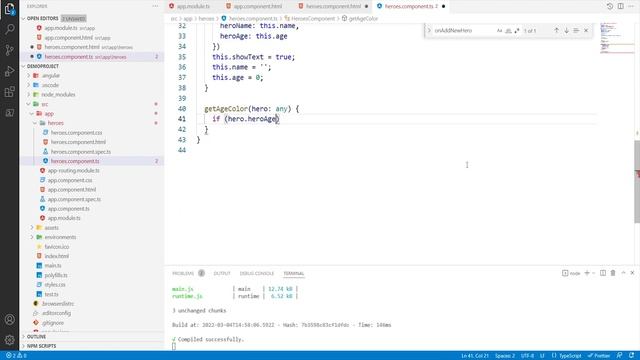Open the Manage gear icon
This screenshot has height=360, width=640.
tap(9, 339)
